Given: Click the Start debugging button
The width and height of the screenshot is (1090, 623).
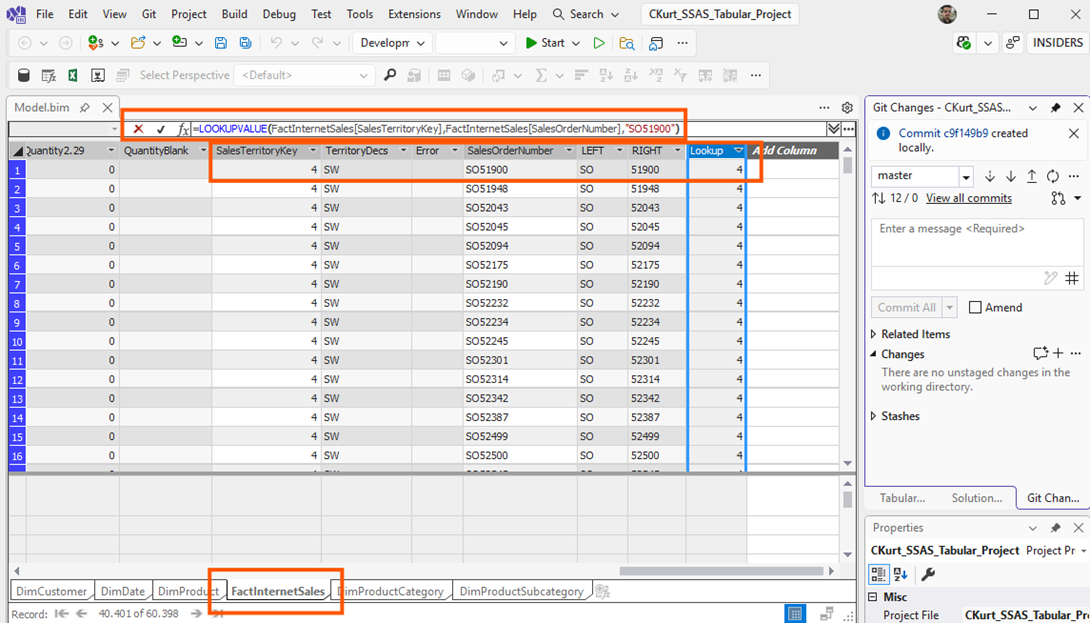Looking at the screenshot, I should [x=546, y=43].
